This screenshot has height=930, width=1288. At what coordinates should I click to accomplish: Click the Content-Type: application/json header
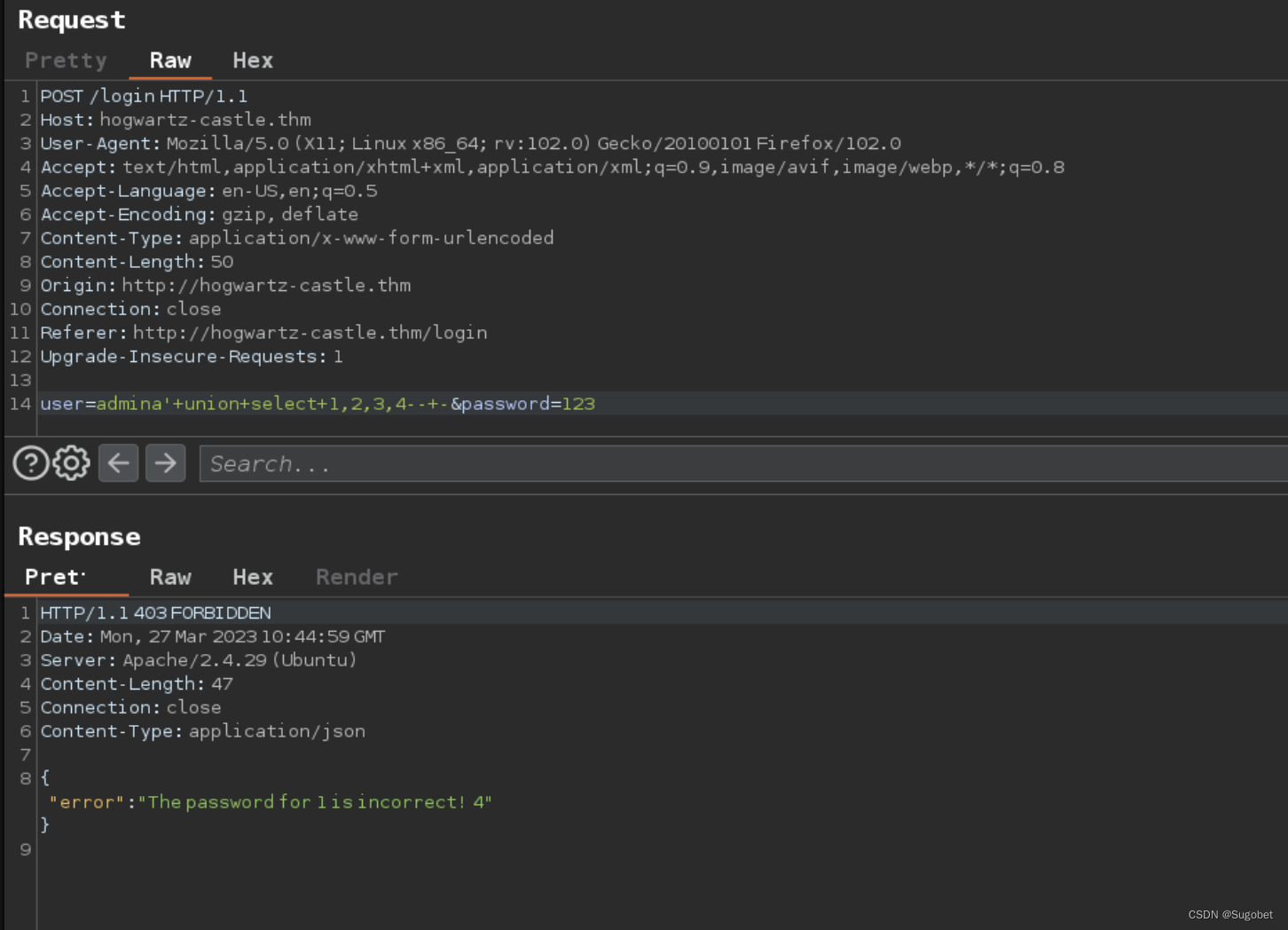202,731
